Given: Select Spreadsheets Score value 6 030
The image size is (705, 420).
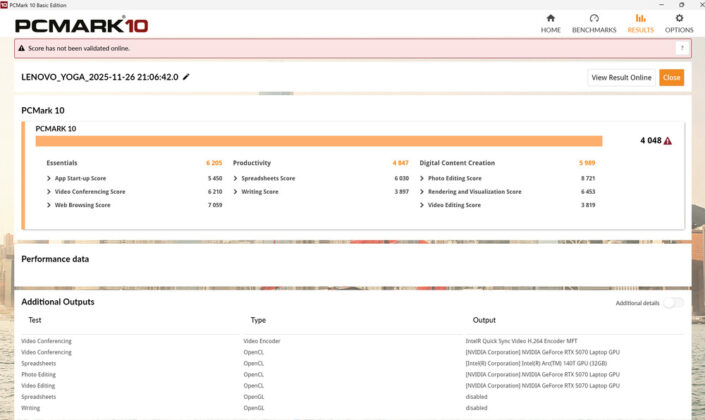Looking at the screenshot, I should pyautogui.click(x=402, y=178).
